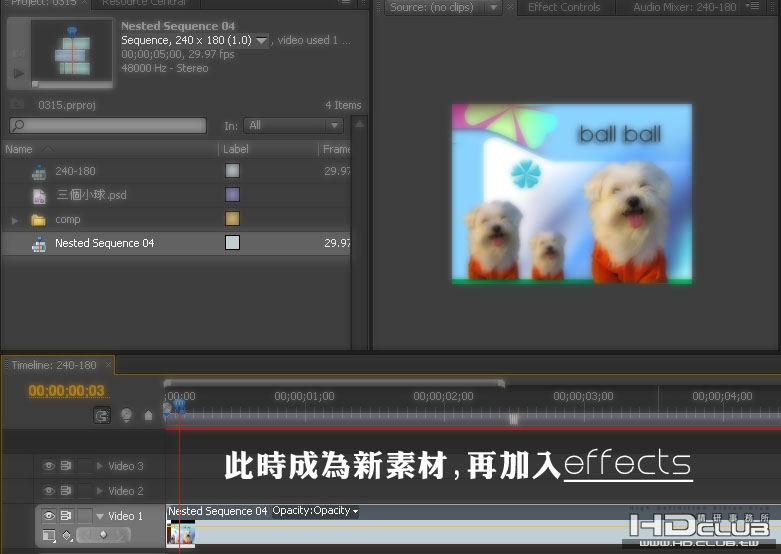Collapse the Video 1 track
This screenshot has height=554, width=781.
pos(100,516)
